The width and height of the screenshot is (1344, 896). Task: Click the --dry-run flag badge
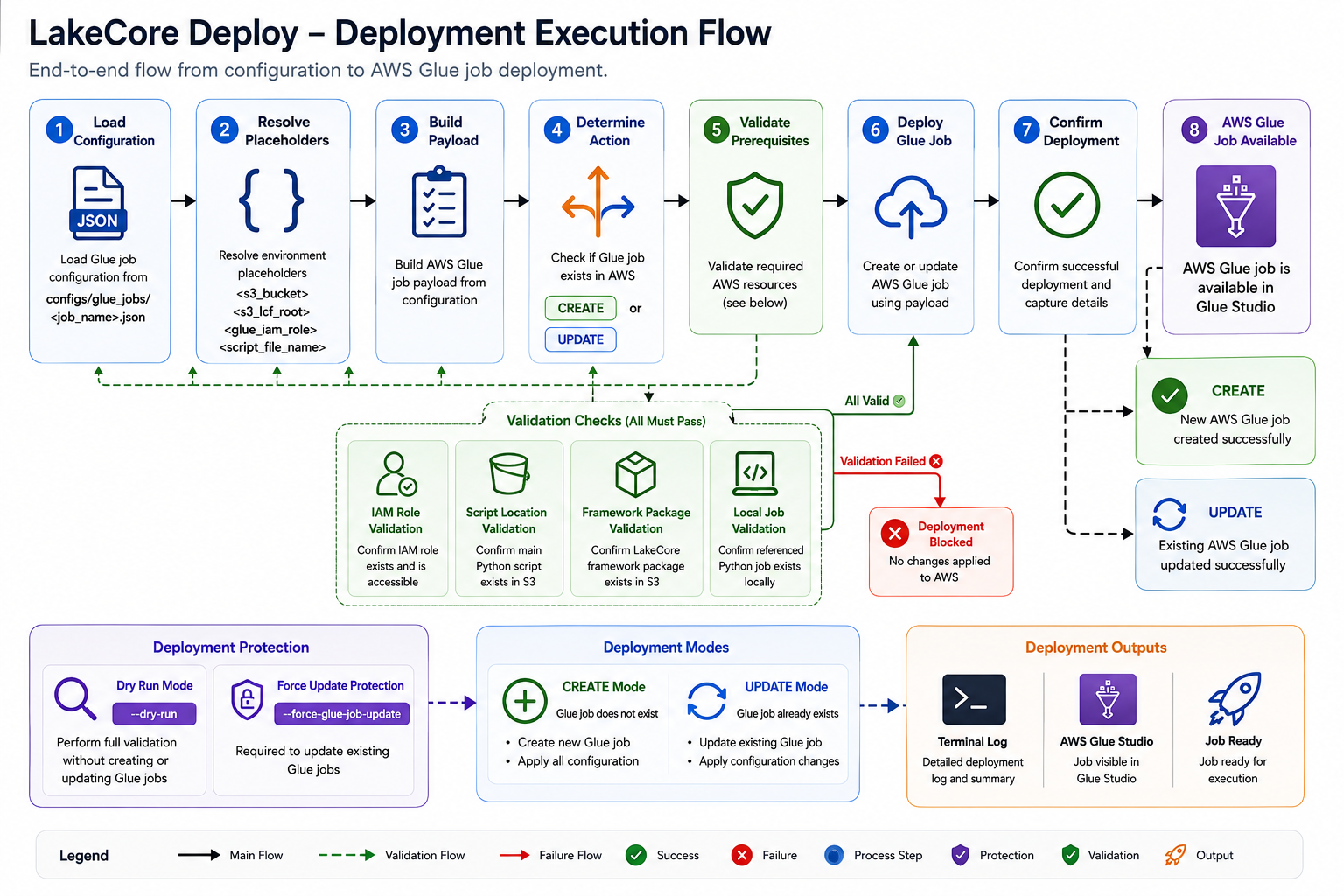coord(154,714)
